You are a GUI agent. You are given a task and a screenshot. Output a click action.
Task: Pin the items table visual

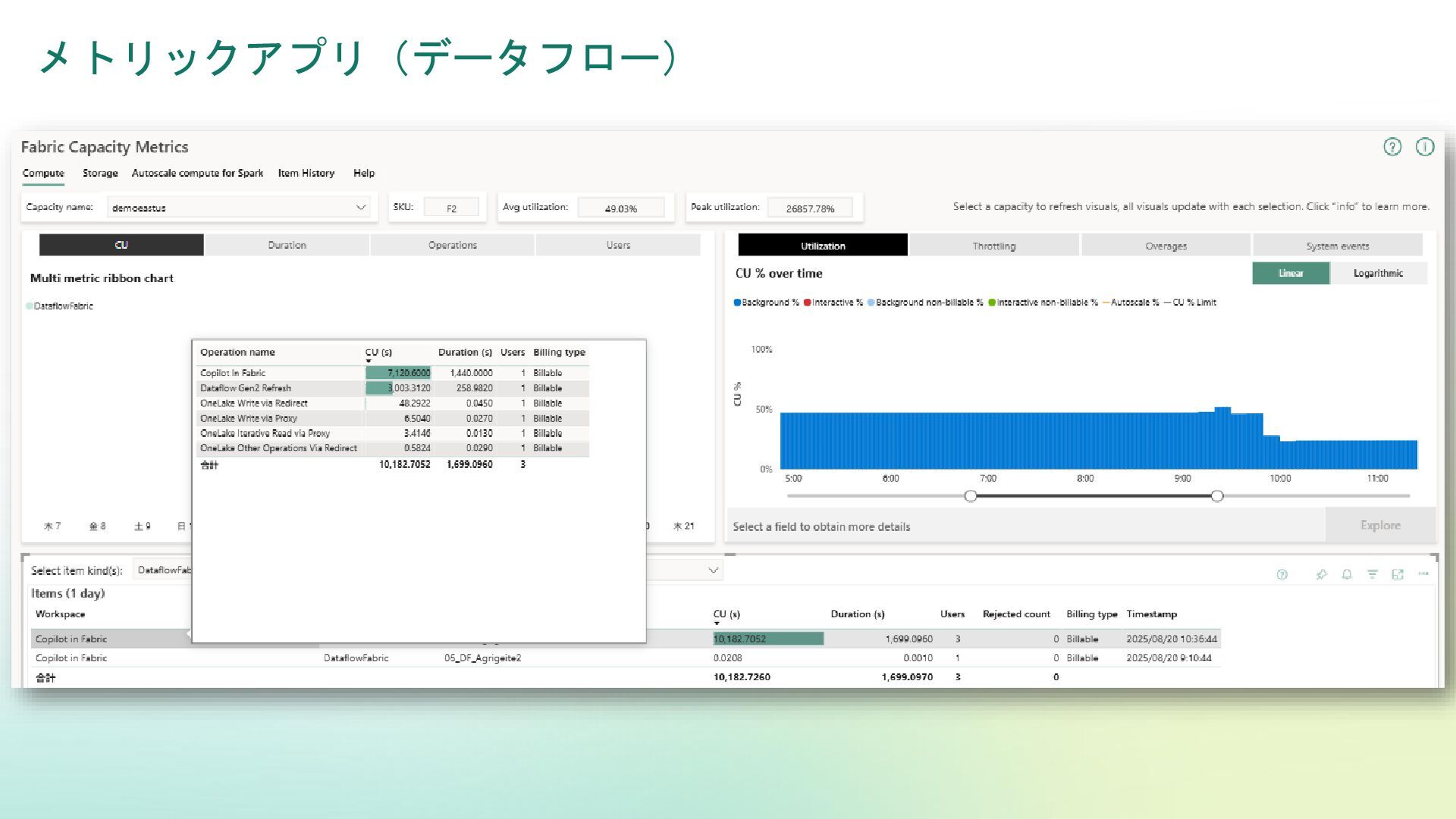[x=1321, y=575]
